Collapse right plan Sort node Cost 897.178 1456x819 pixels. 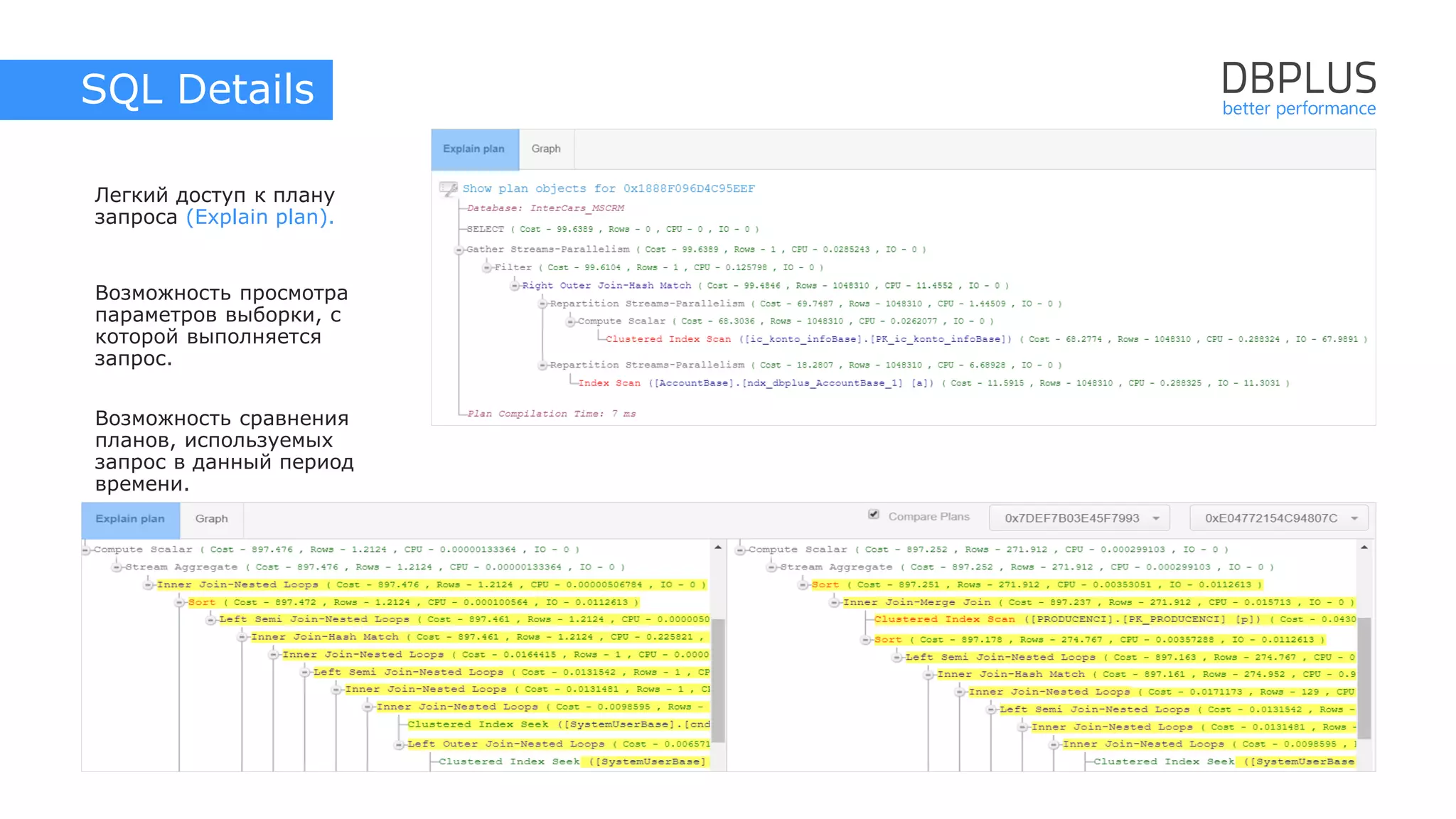(866, 640)
